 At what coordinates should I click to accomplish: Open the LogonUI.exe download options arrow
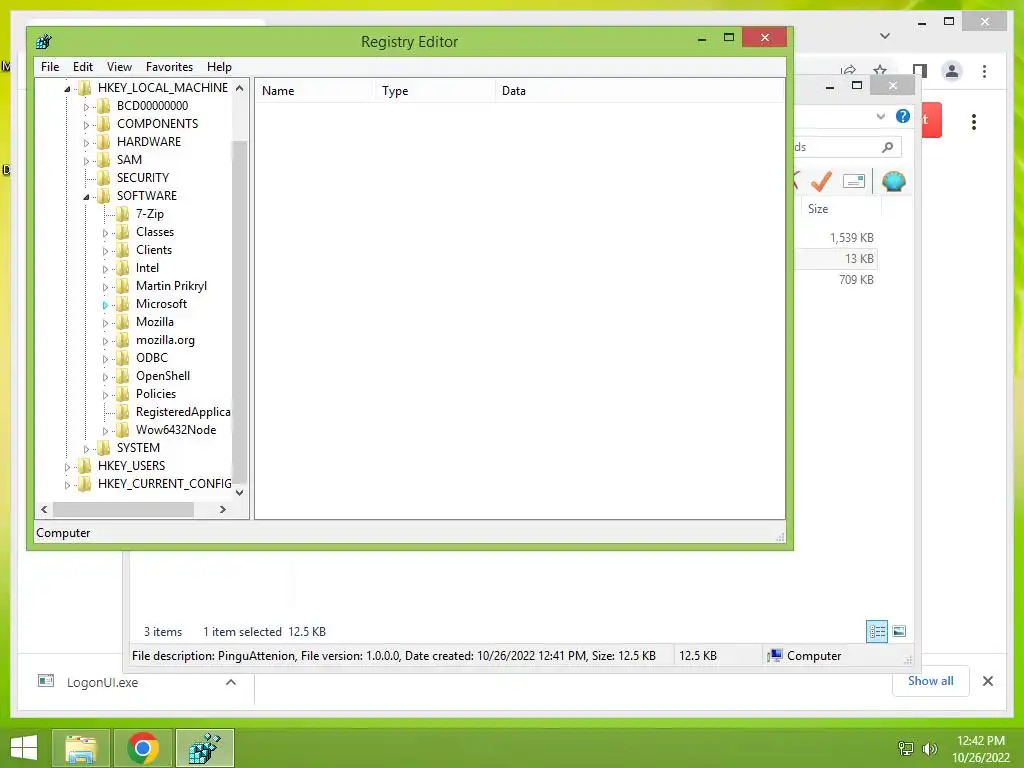[231, 682]
